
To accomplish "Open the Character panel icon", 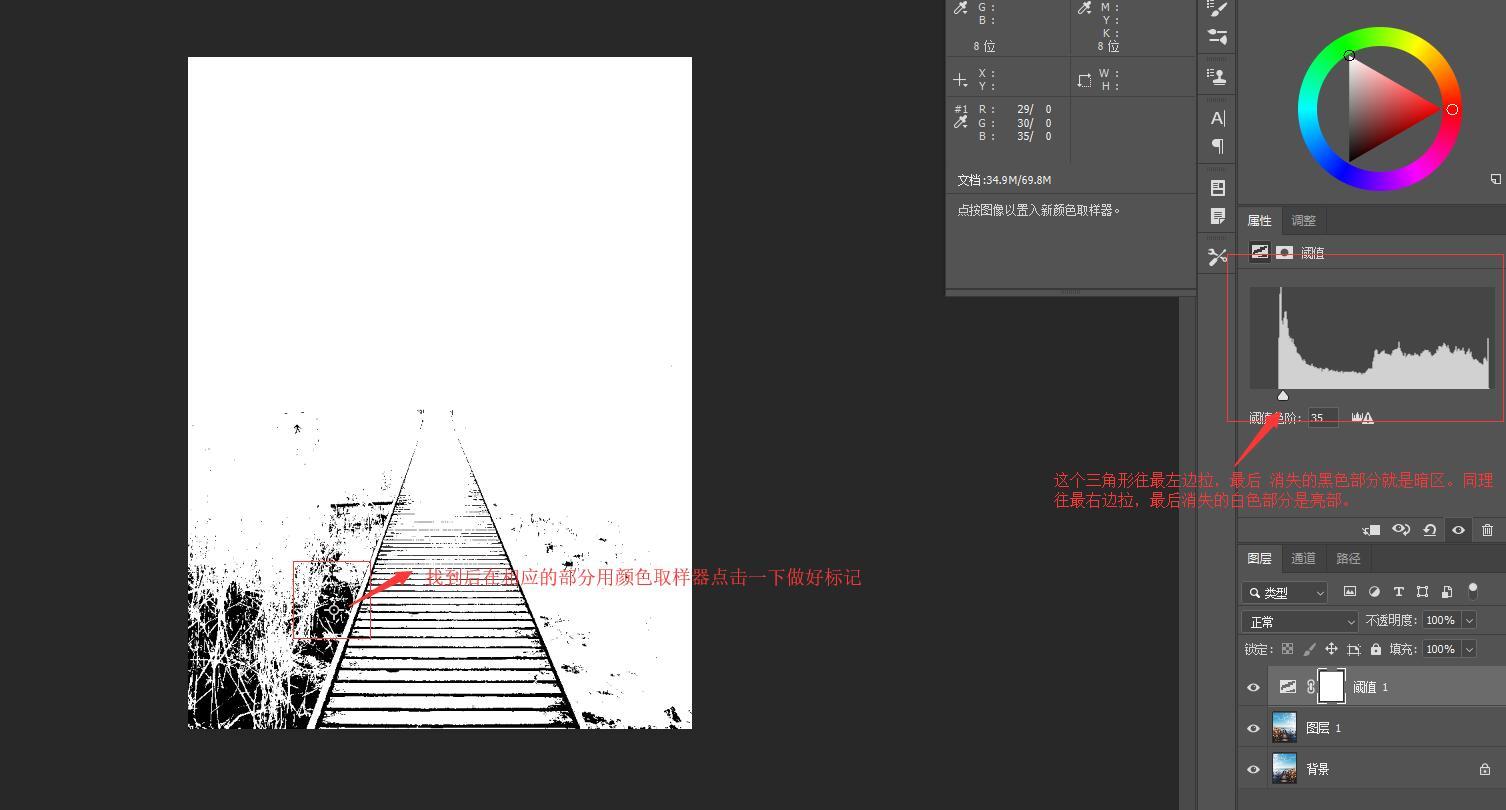I will [x=1218, y=118].
